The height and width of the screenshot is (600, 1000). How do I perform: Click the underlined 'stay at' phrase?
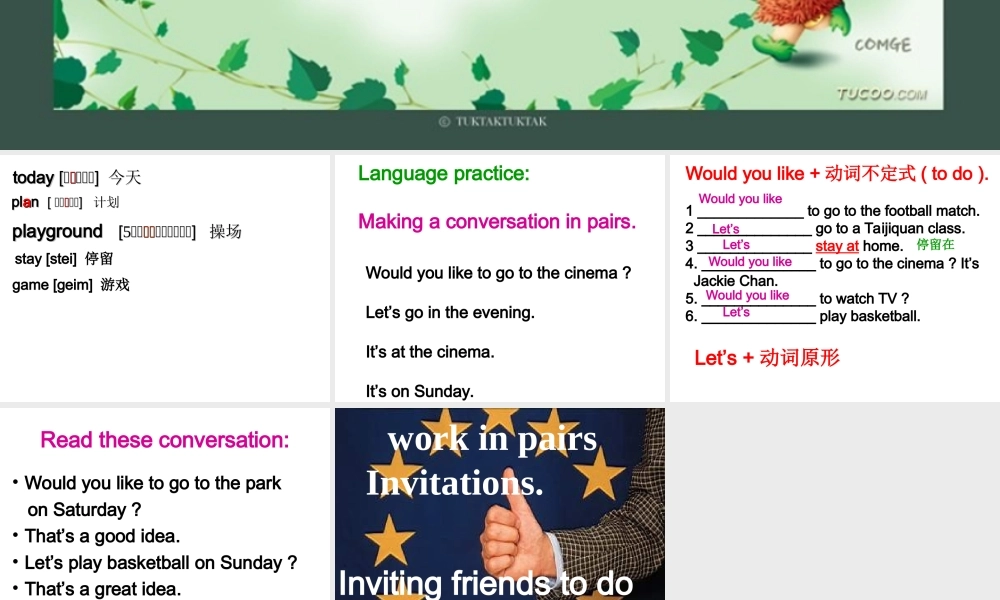pos(837,246)
